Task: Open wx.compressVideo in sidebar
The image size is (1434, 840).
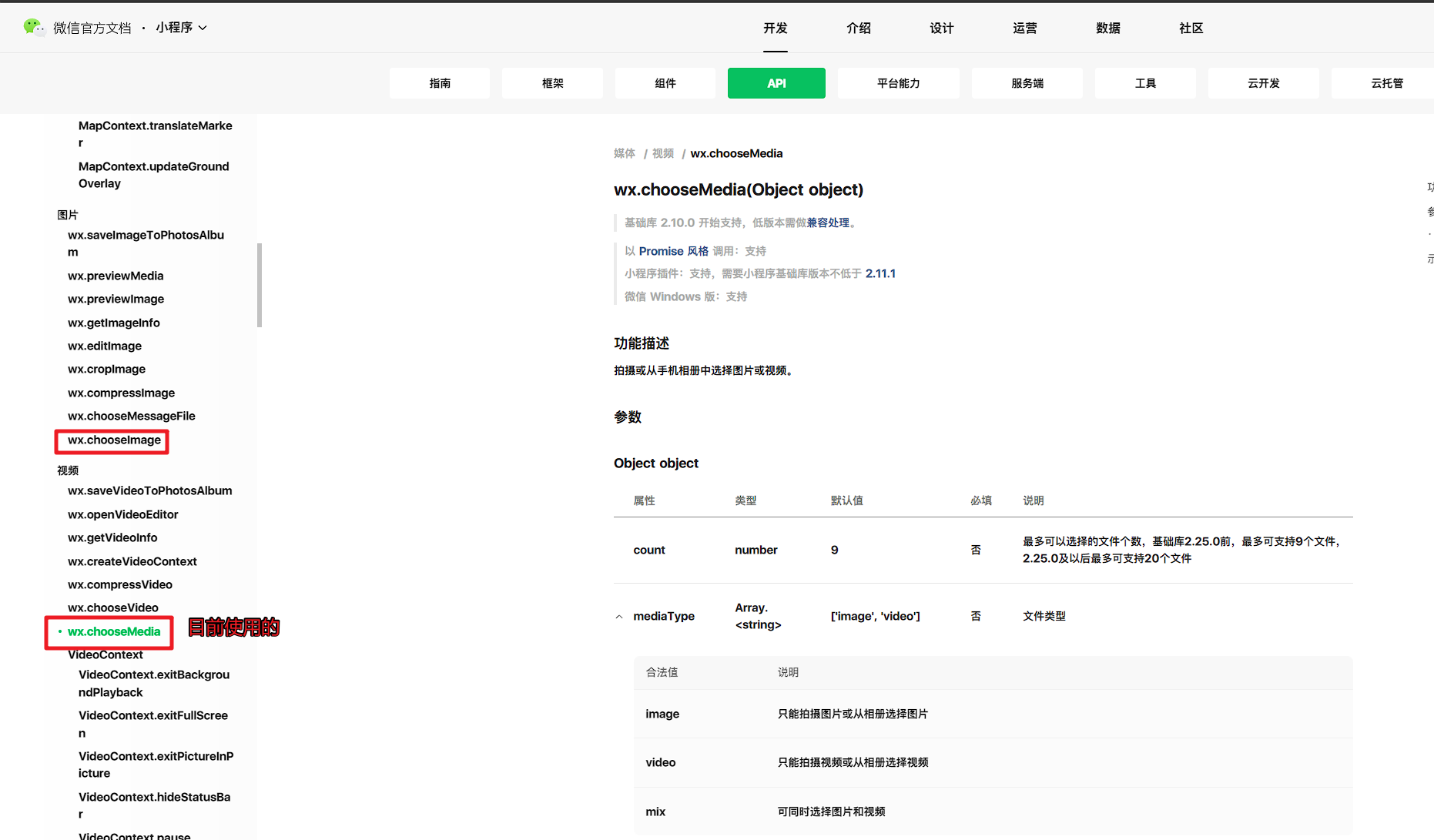Action: 120,584
